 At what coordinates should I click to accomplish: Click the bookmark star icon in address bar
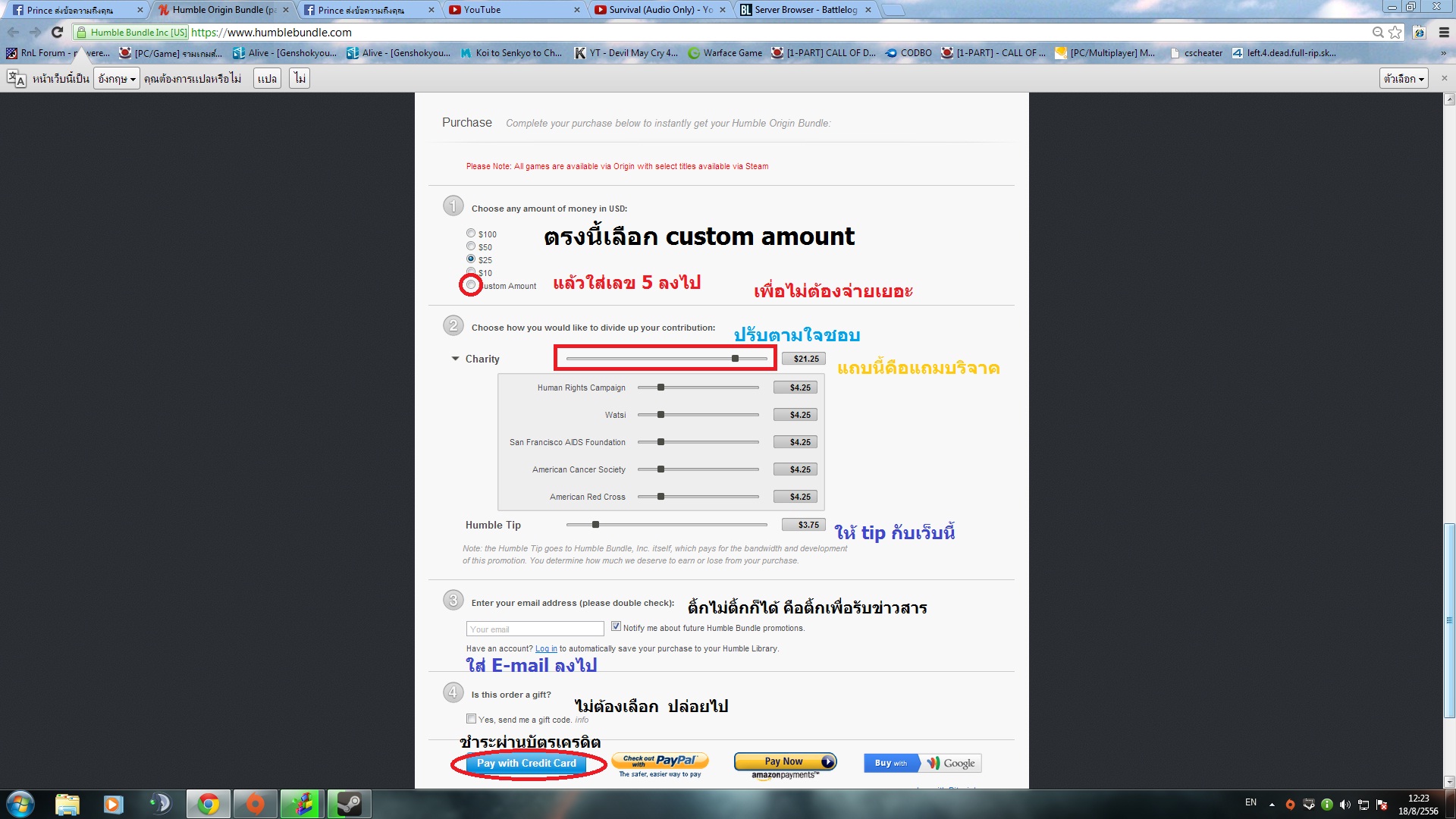pos(1395,33)
